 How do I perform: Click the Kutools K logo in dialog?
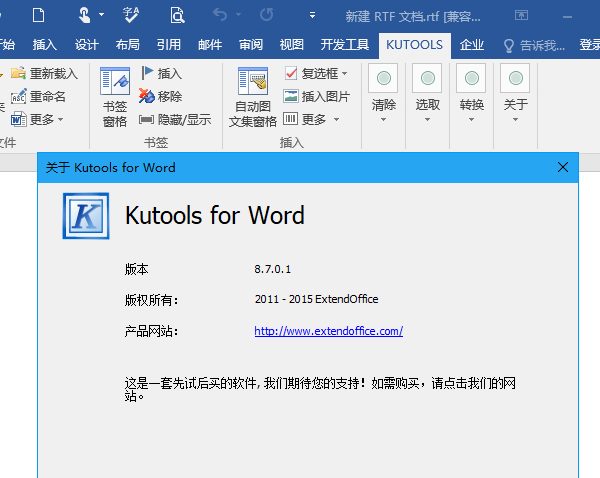tap(86, 215)
